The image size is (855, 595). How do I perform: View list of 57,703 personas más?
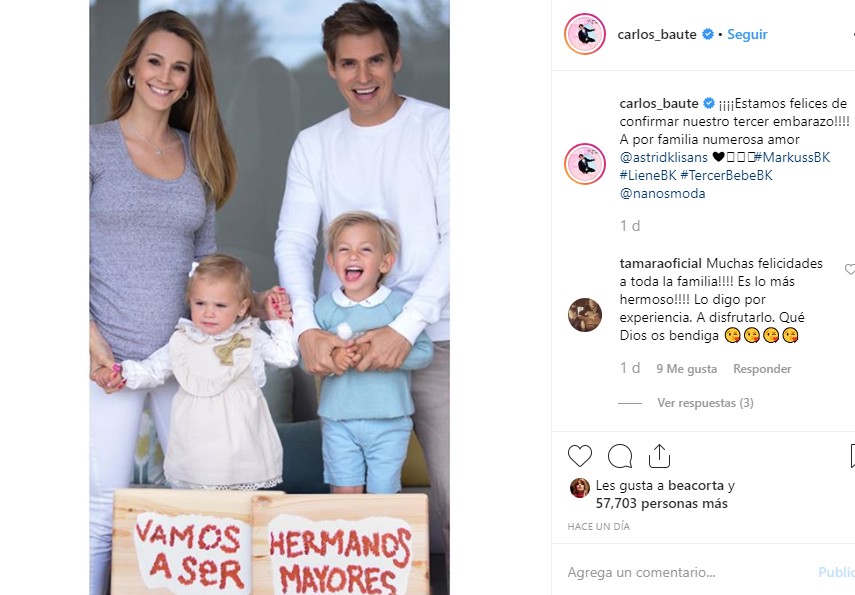(x=661, y=503)
